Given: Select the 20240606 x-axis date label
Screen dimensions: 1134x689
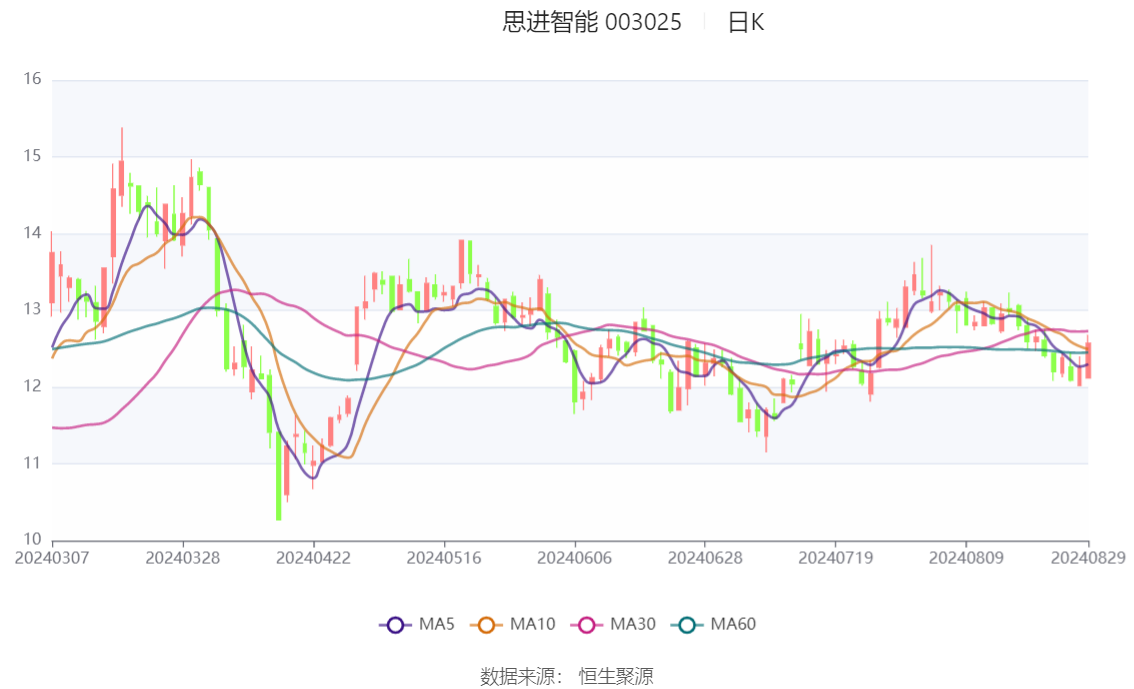Looking at the screenshot, I should click(x=574, y=558).
